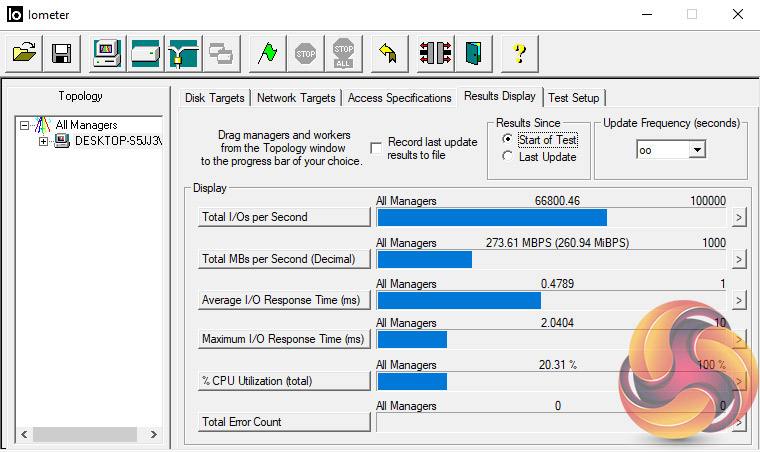This screenshot has width=760, height=452.
Task: Start a new network worker
Action: coord(183,53)
